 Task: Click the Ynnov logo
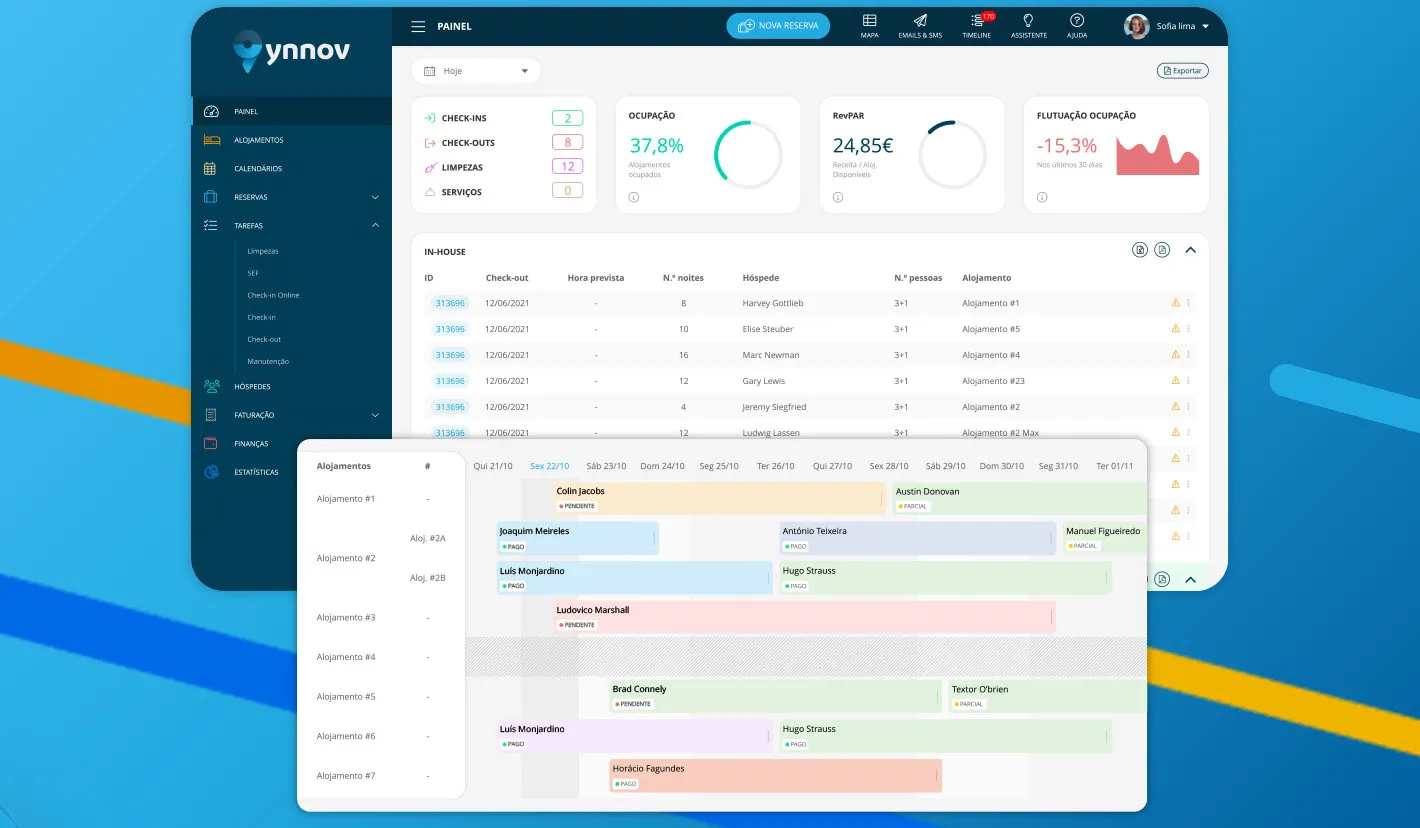click(291, 50)
